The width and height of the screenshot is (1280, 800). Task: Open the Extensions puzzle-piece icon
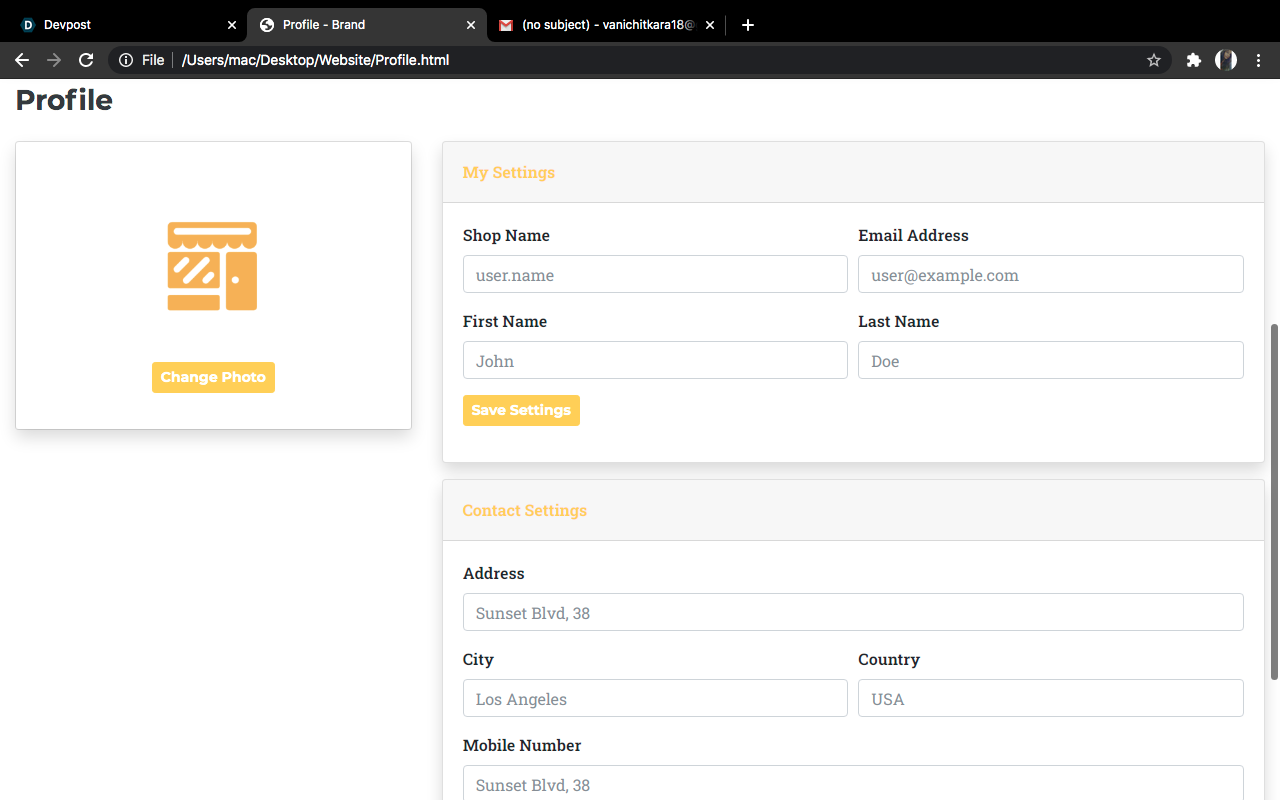(x=1193, y=59)
